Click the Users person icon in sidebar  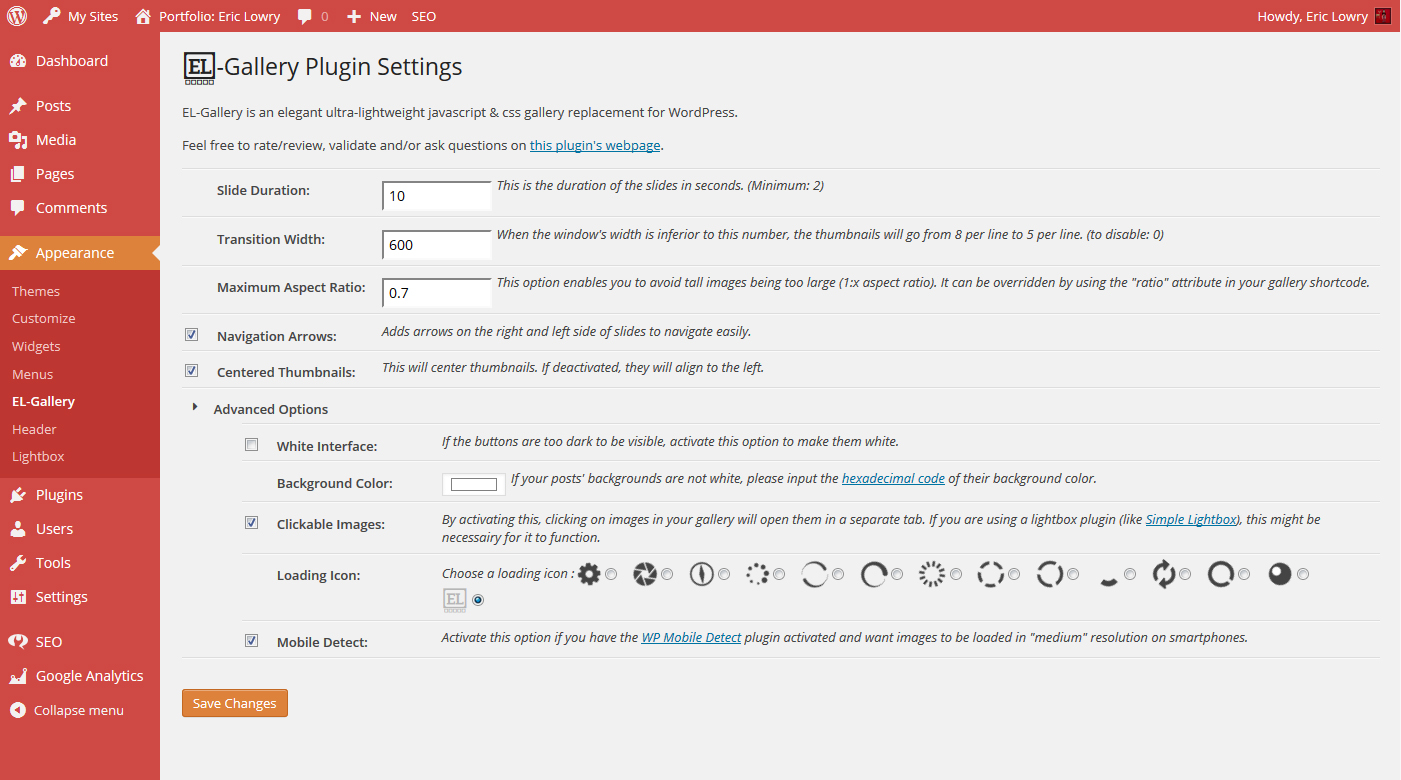pyautogui.click(x=18, y=529)
